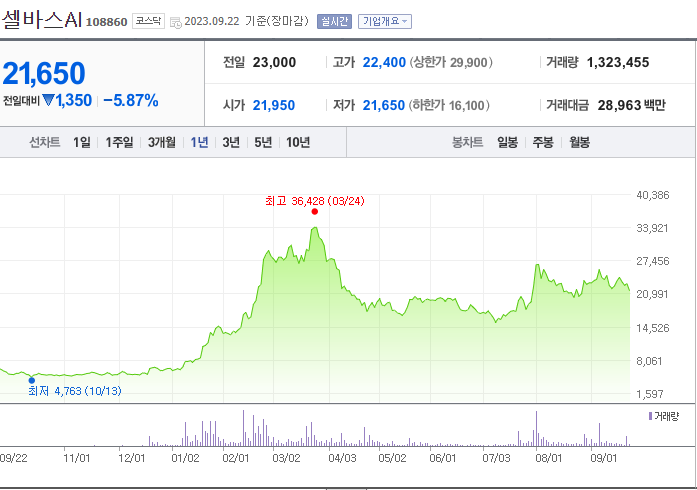Click the clock icon before the date
Viewport: 697px width, 490px height.
coord(176,22)
